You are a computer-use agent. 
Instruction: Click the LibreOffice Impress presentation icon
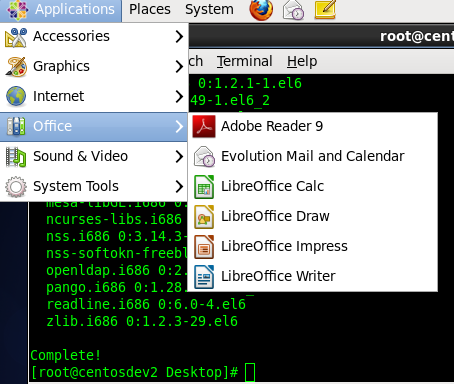pyautogui.click(x=204, y=247)
